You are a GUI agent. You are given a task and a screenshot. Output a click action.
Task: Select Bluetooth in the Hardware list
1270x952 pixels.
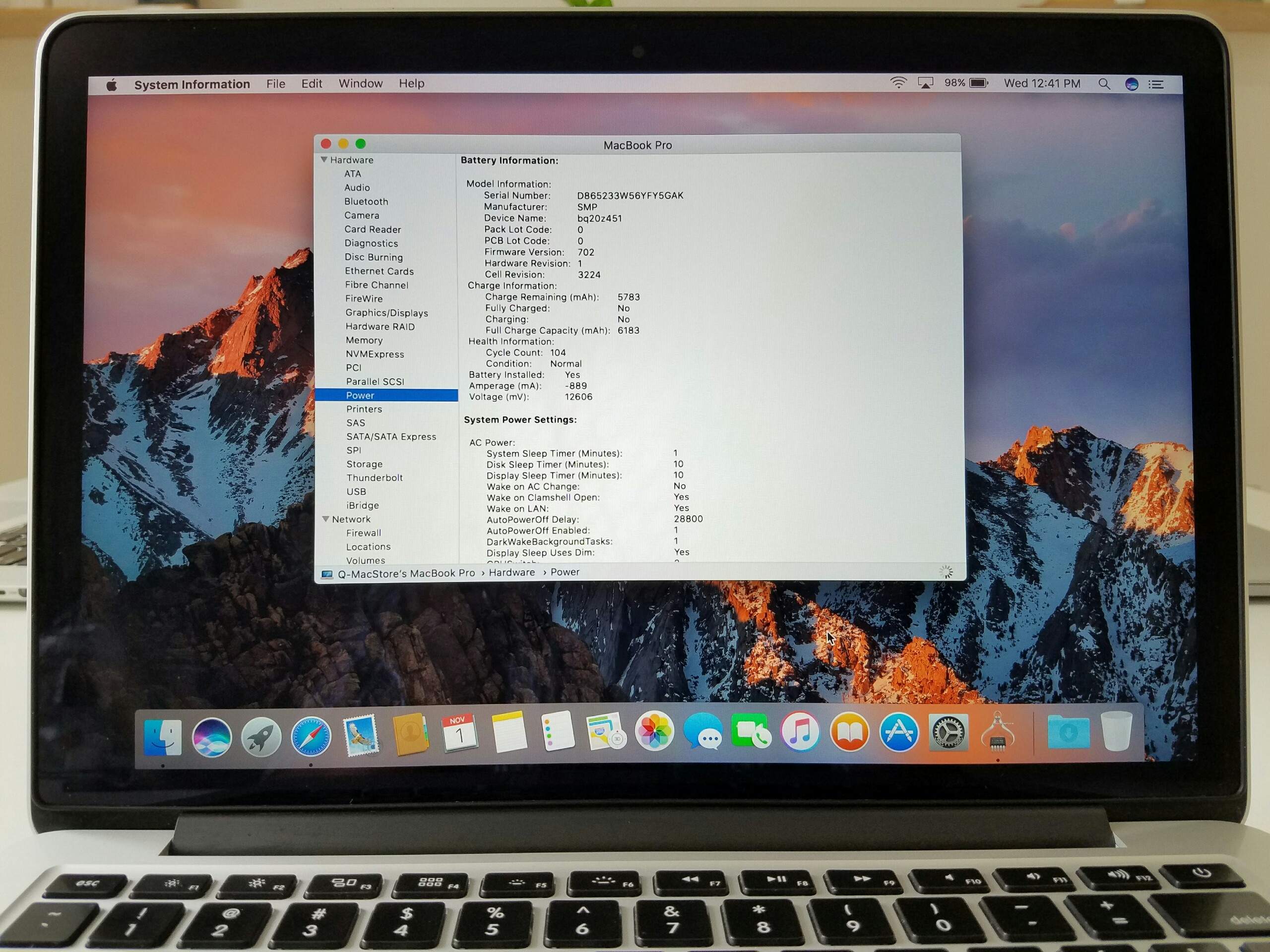366,201
